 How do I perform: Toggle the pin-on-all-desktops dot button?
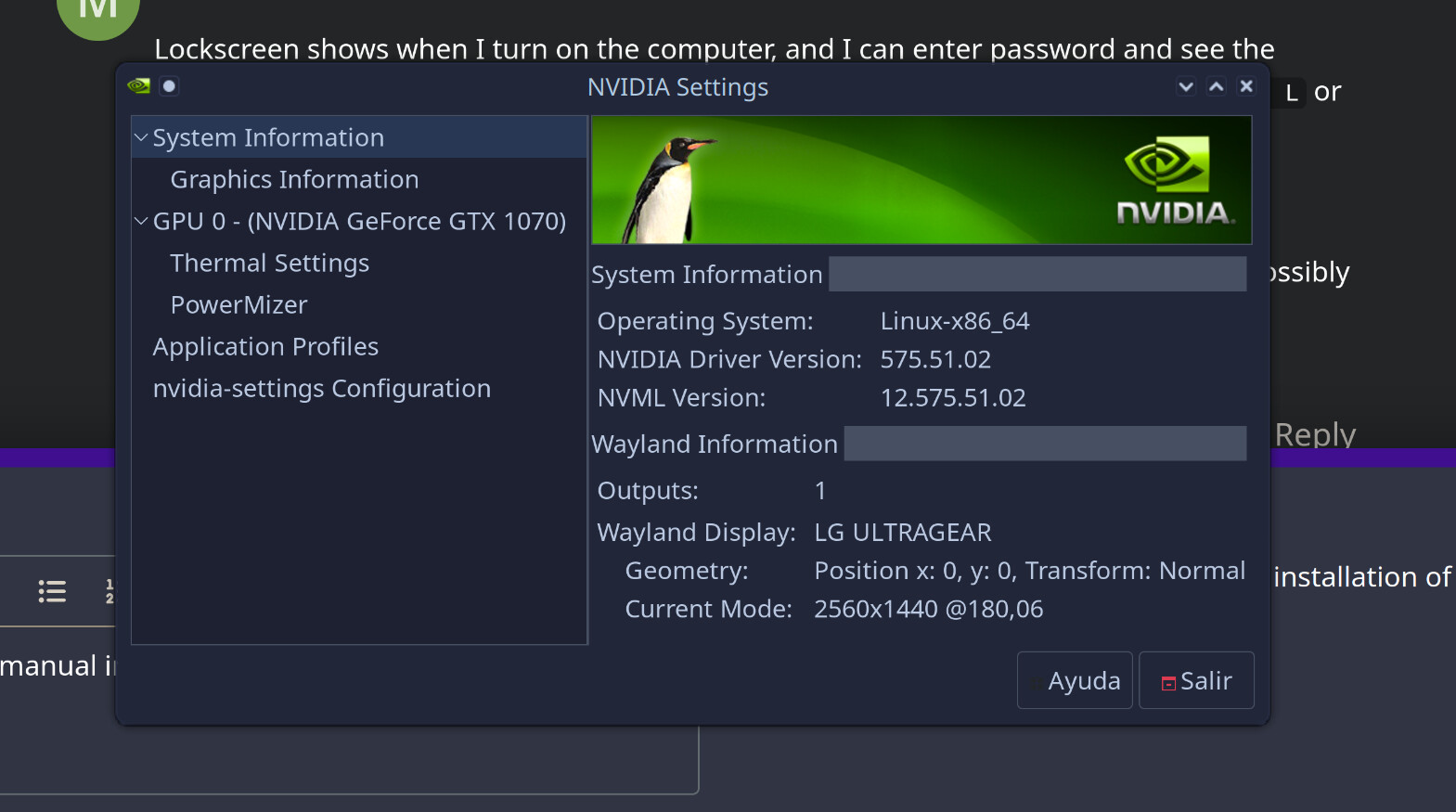coord(169,86)
